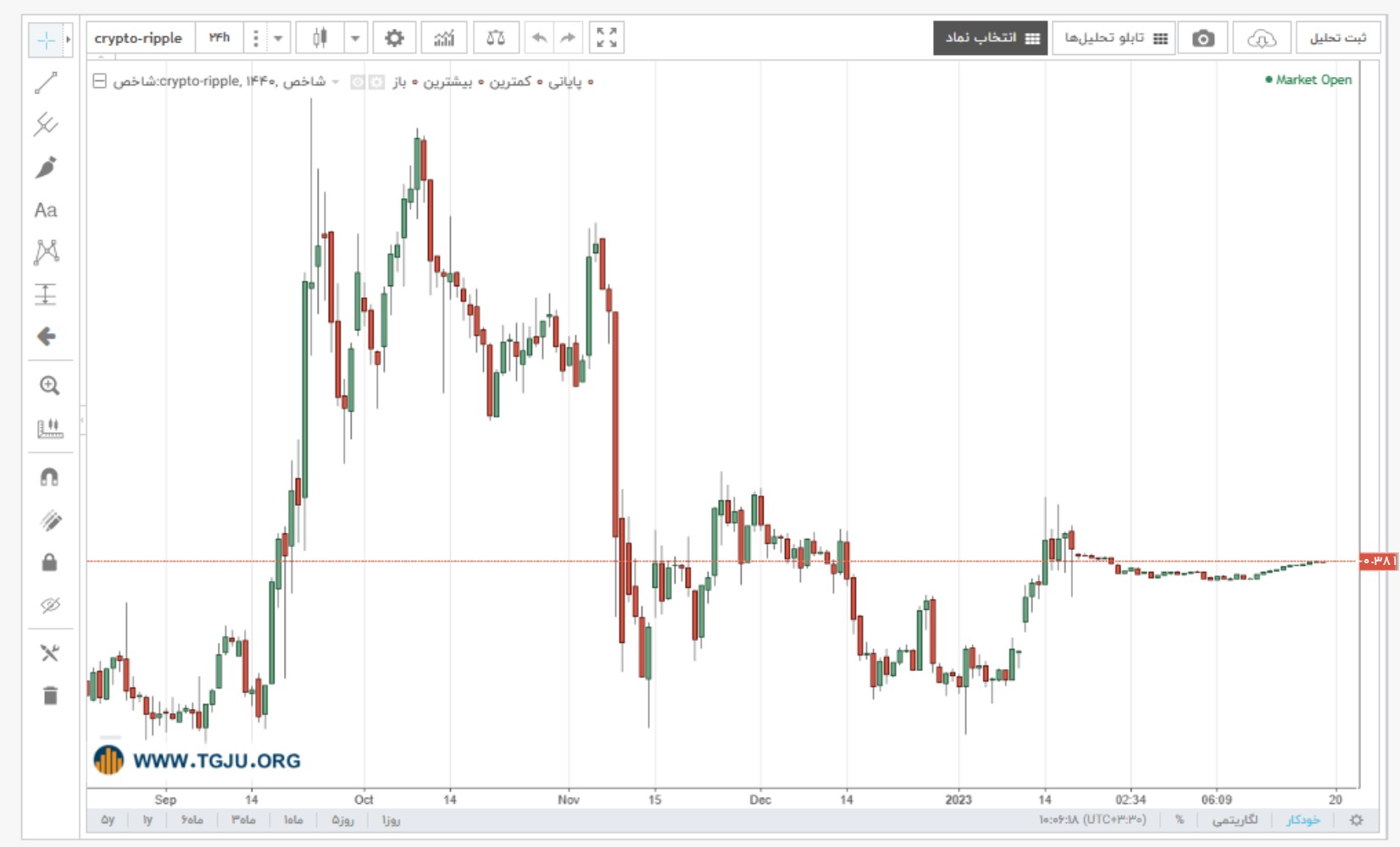Toggle auto scale (خودکار)
Screen dimensions: 1400x847
click(1303, 820)
